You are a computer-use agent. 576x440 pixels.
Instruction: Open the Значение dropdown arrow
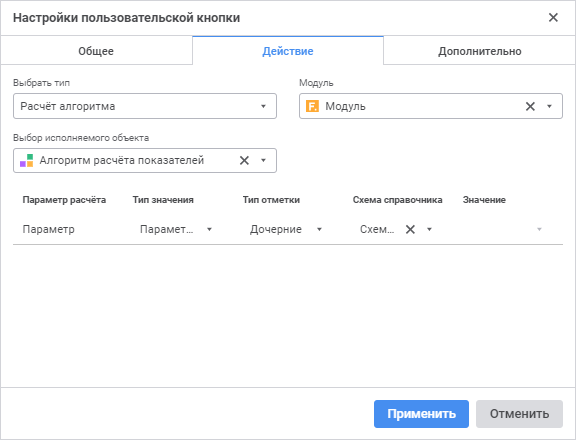(539, 230)
